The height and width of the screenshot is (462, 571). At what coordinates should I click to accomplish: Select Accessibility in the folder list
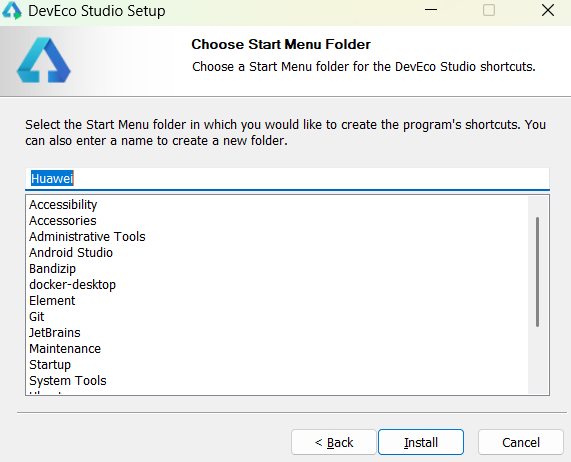click(x=63, y=205)
